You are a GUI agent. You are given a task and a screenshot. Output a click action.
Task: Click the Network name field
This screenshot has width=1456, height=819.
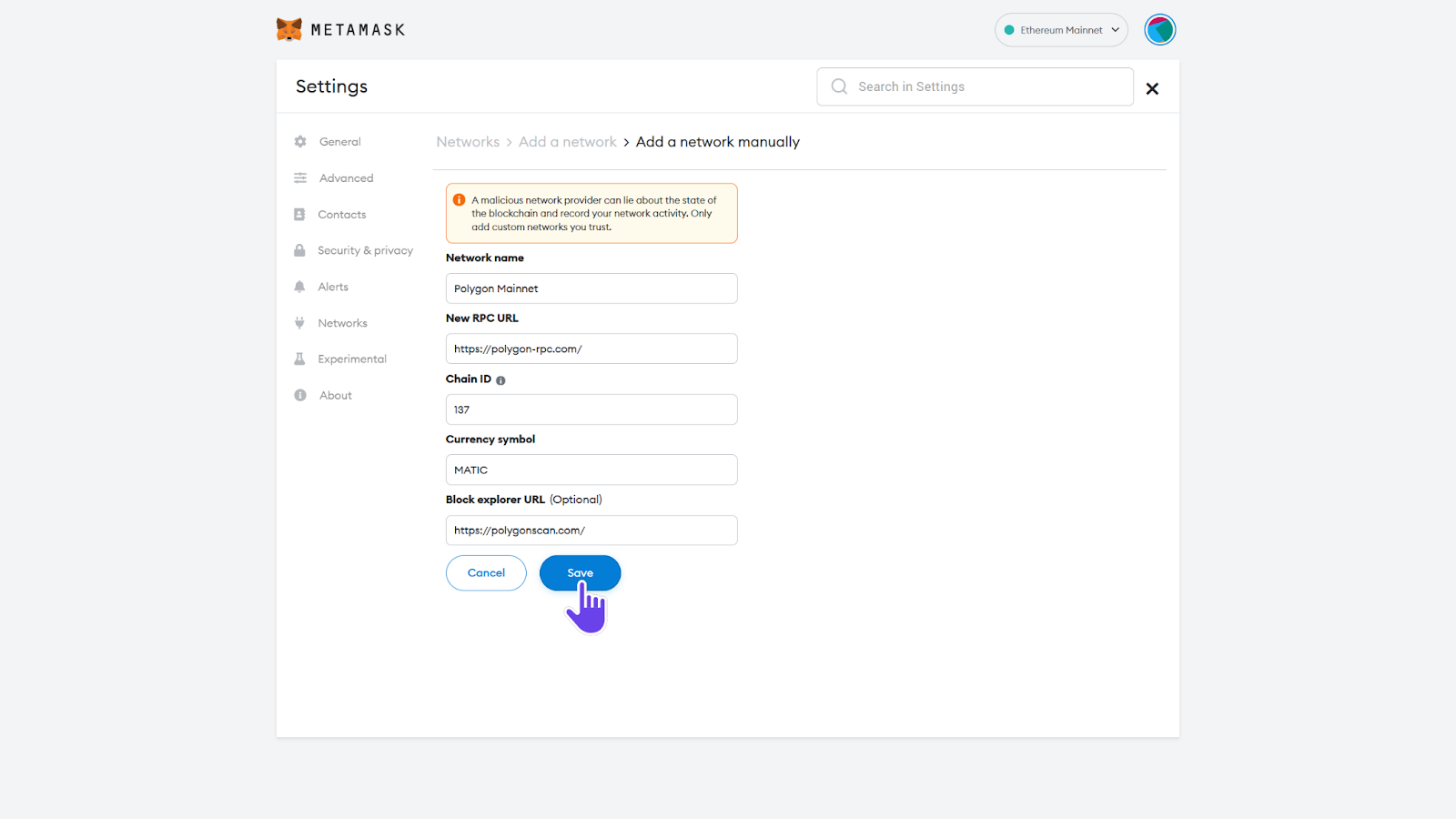pyautogui.click(x=591, y=288)
